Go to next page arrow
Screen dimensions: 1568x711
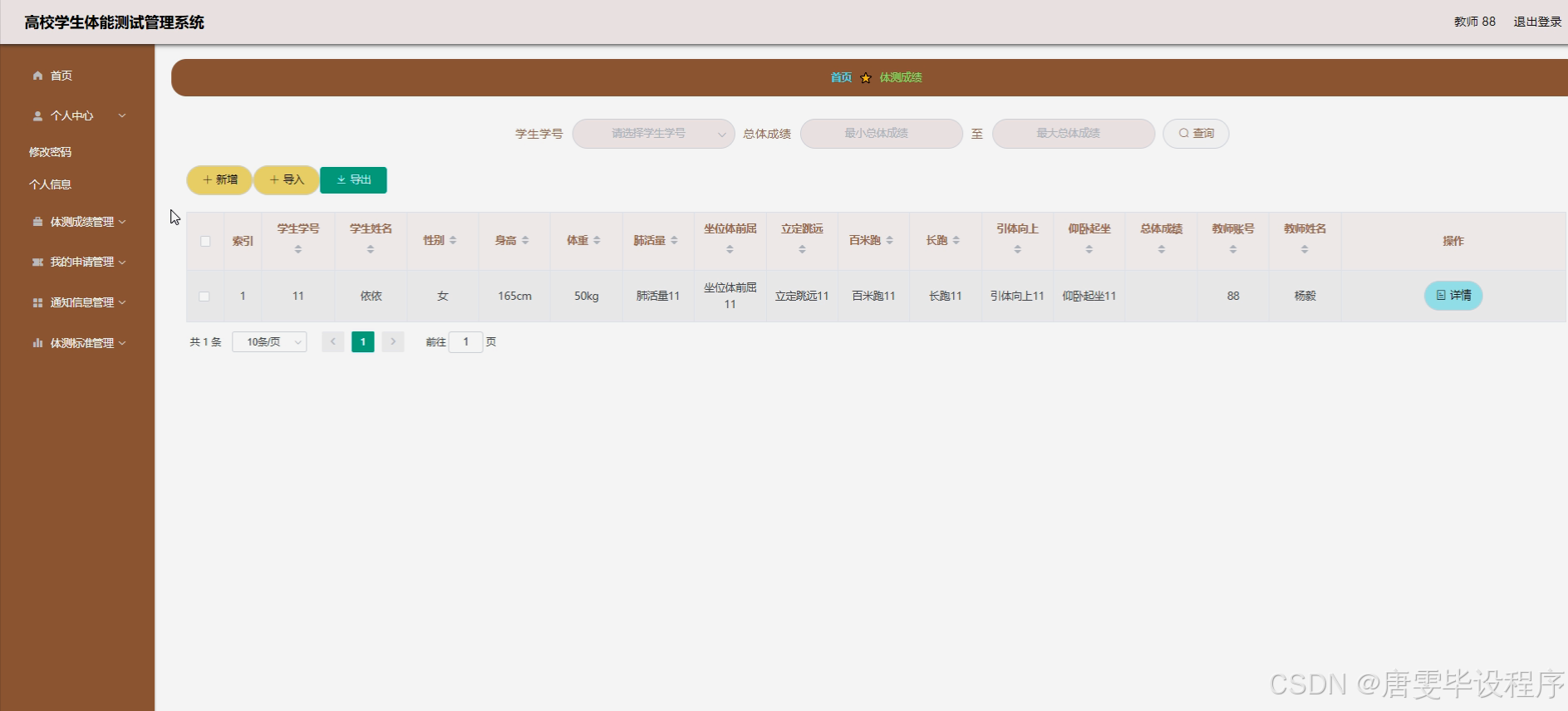click(x=393, y=341)
